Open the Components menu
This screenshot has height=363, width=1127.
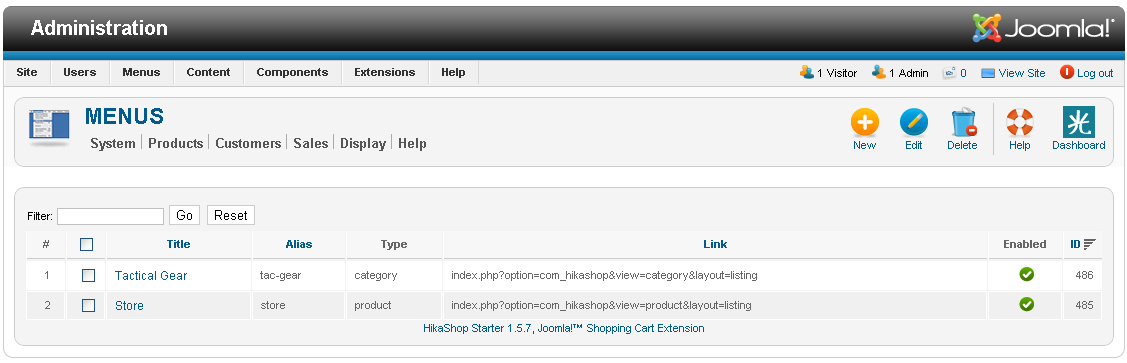(x=292, y=72)
